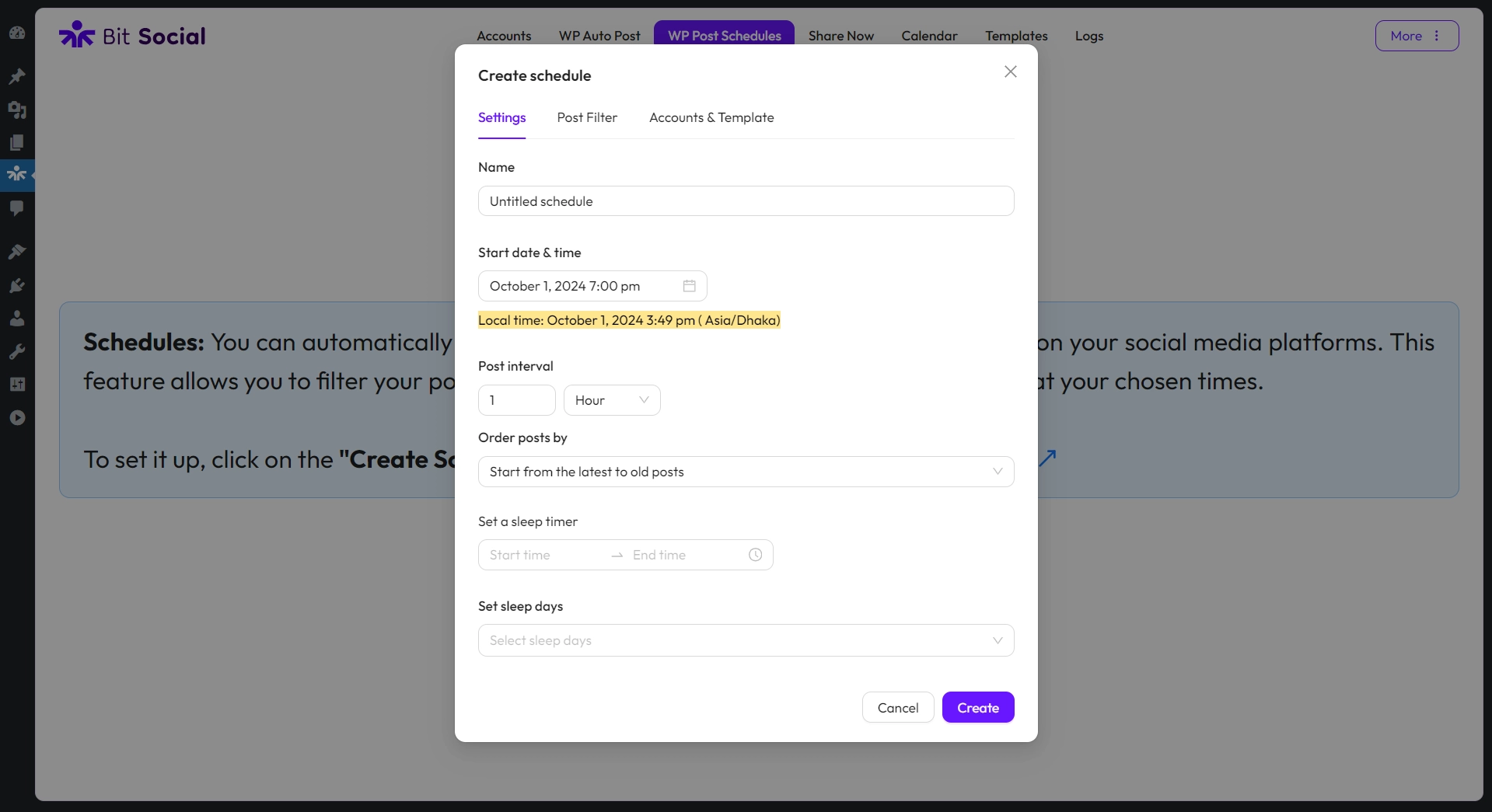Viewport: 1492px width, 812px height.
Task: Expand the Select sleep days dropdown
Action: tap(746, 640)
